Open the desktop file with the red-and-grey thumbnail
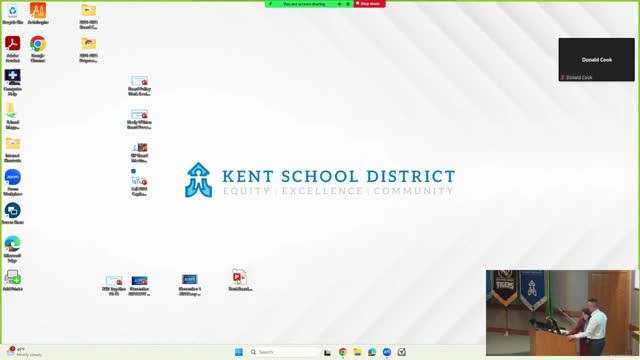This screenshot has width=640, height=360. click(139, 153)
